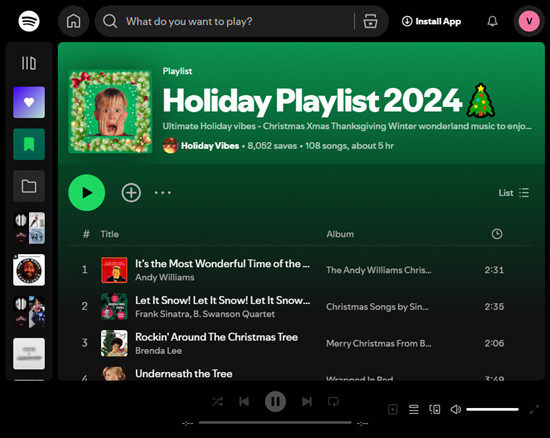Click the Holiday Playlist 2024 cover art
The image size is (550, 438).
pyautogui.click(x=110, y=112)
